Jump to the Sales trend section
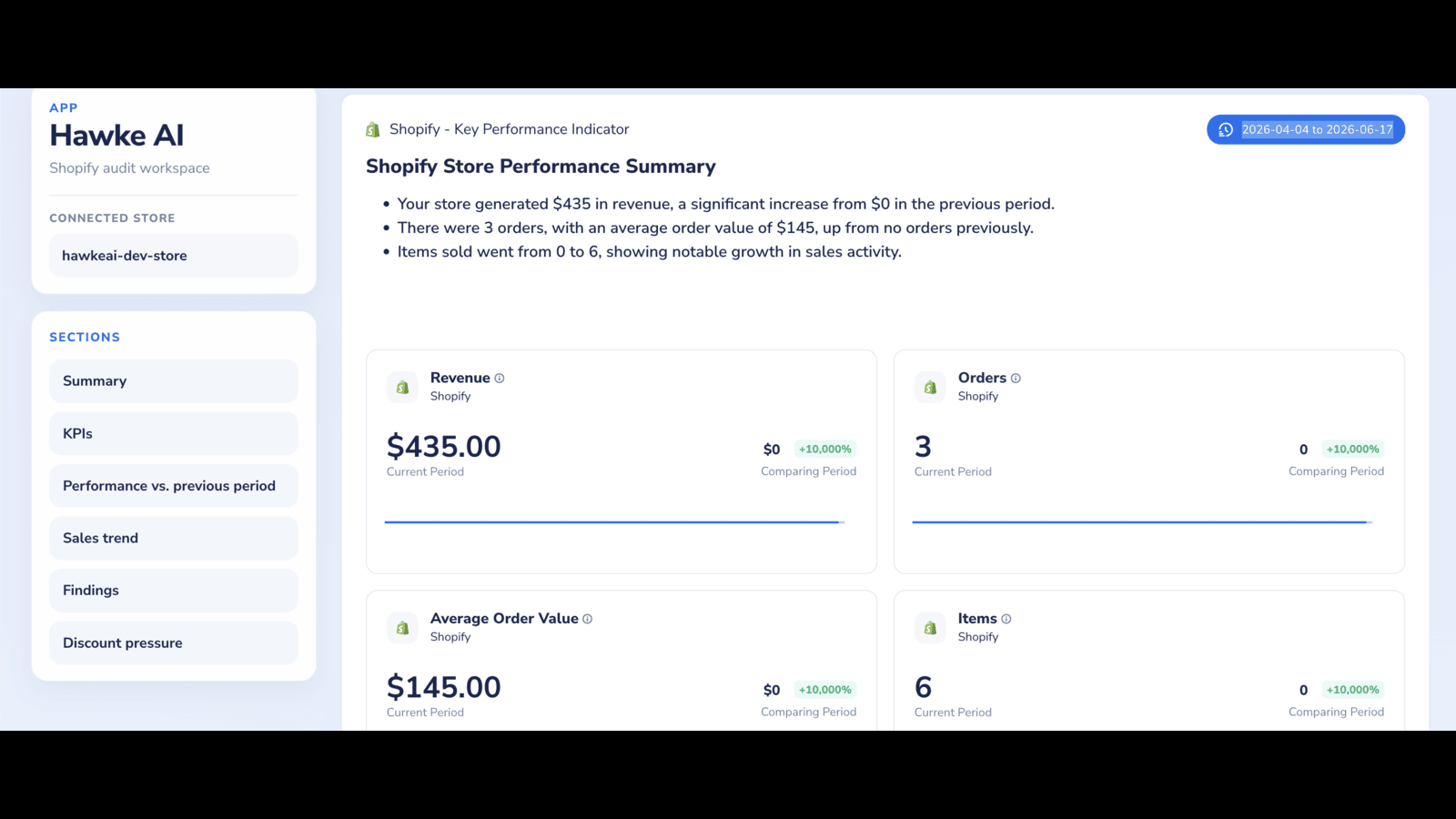The image size is (1456, 819). tap(174, 538)
